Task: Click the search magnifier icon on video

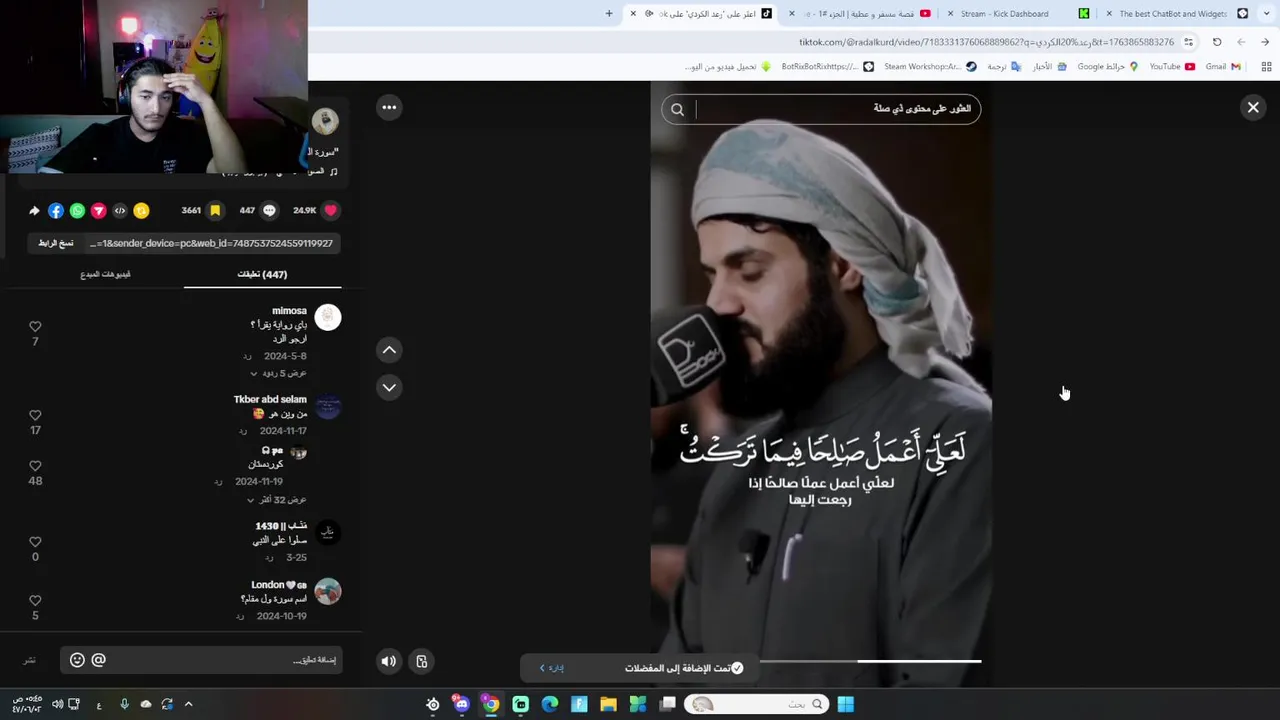Action: coord(677,110)
